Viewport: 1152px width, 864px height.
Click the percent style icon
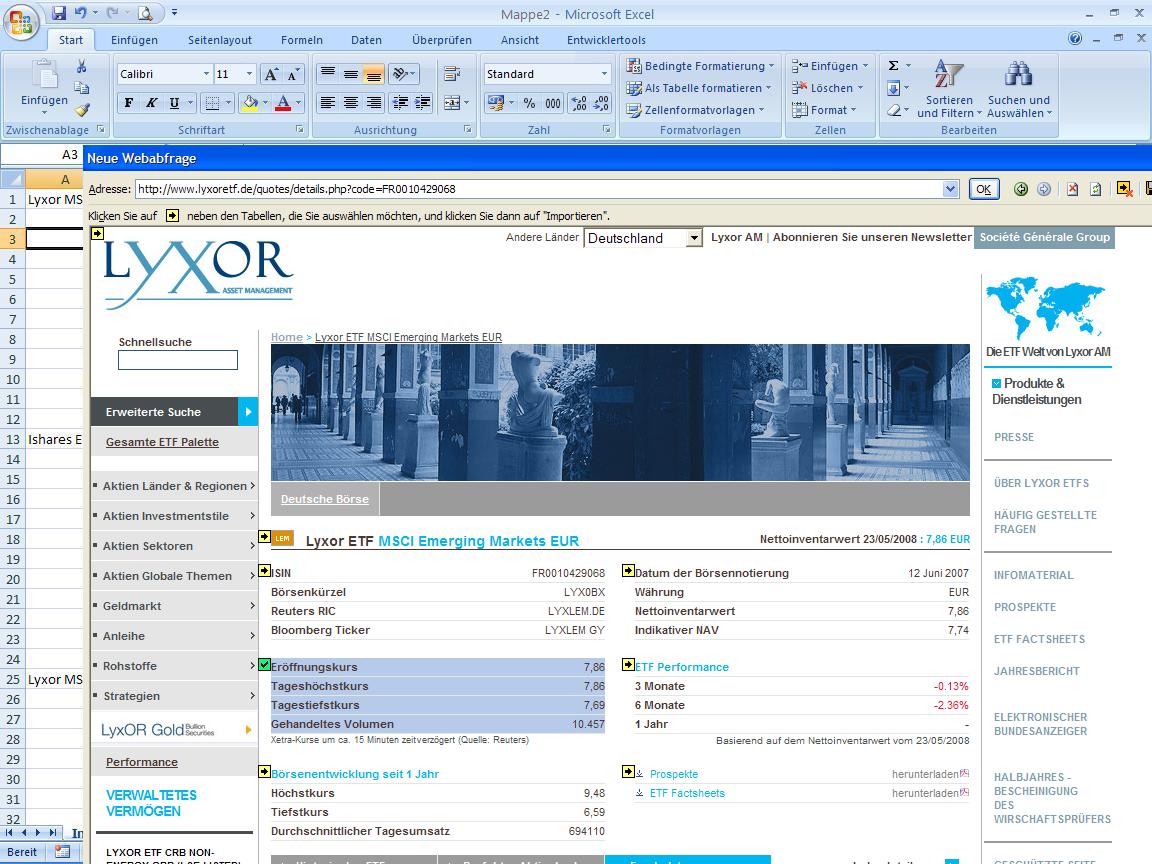point(529,104)
